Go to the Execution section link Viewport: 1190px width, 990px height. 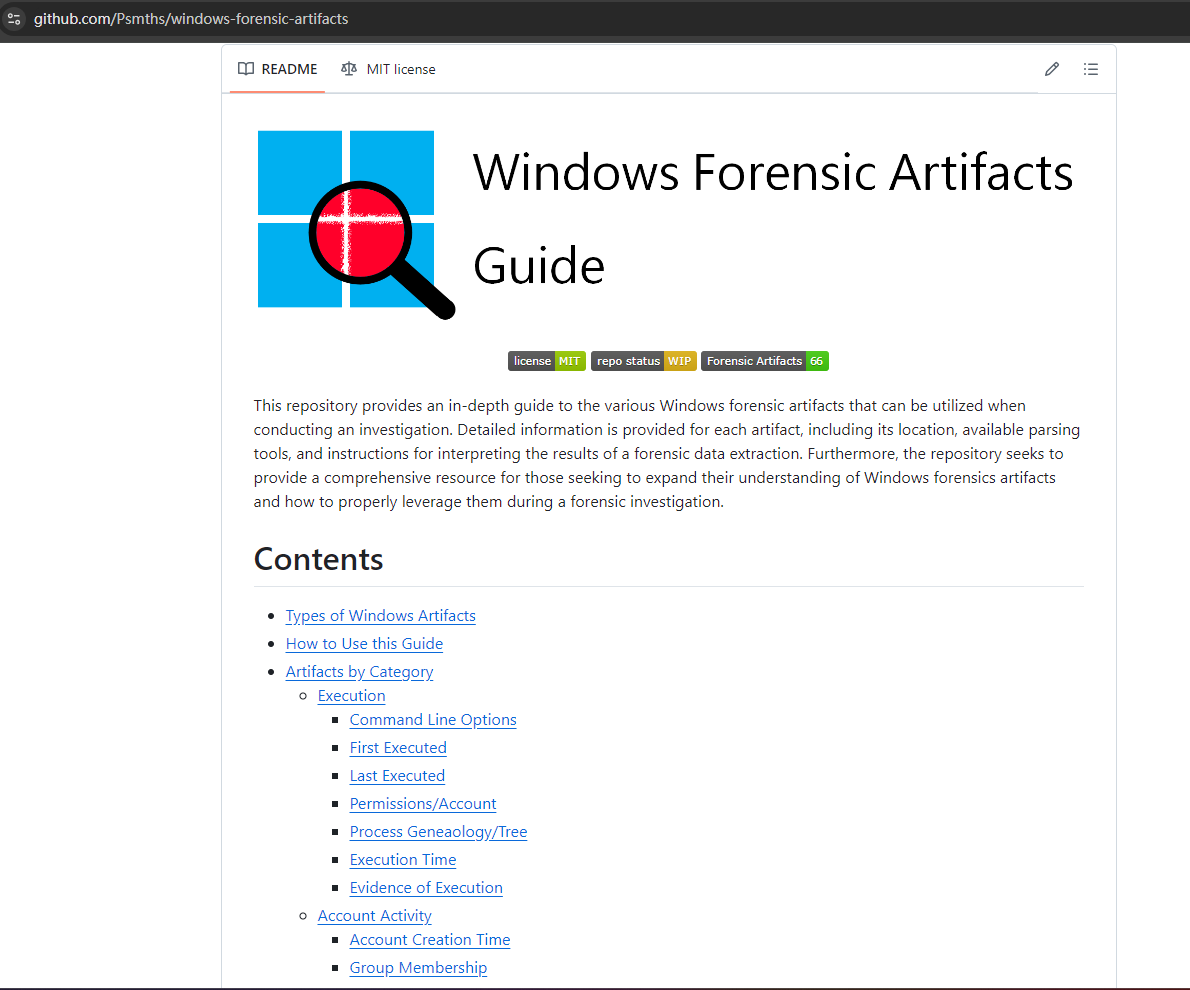(351, 695)
